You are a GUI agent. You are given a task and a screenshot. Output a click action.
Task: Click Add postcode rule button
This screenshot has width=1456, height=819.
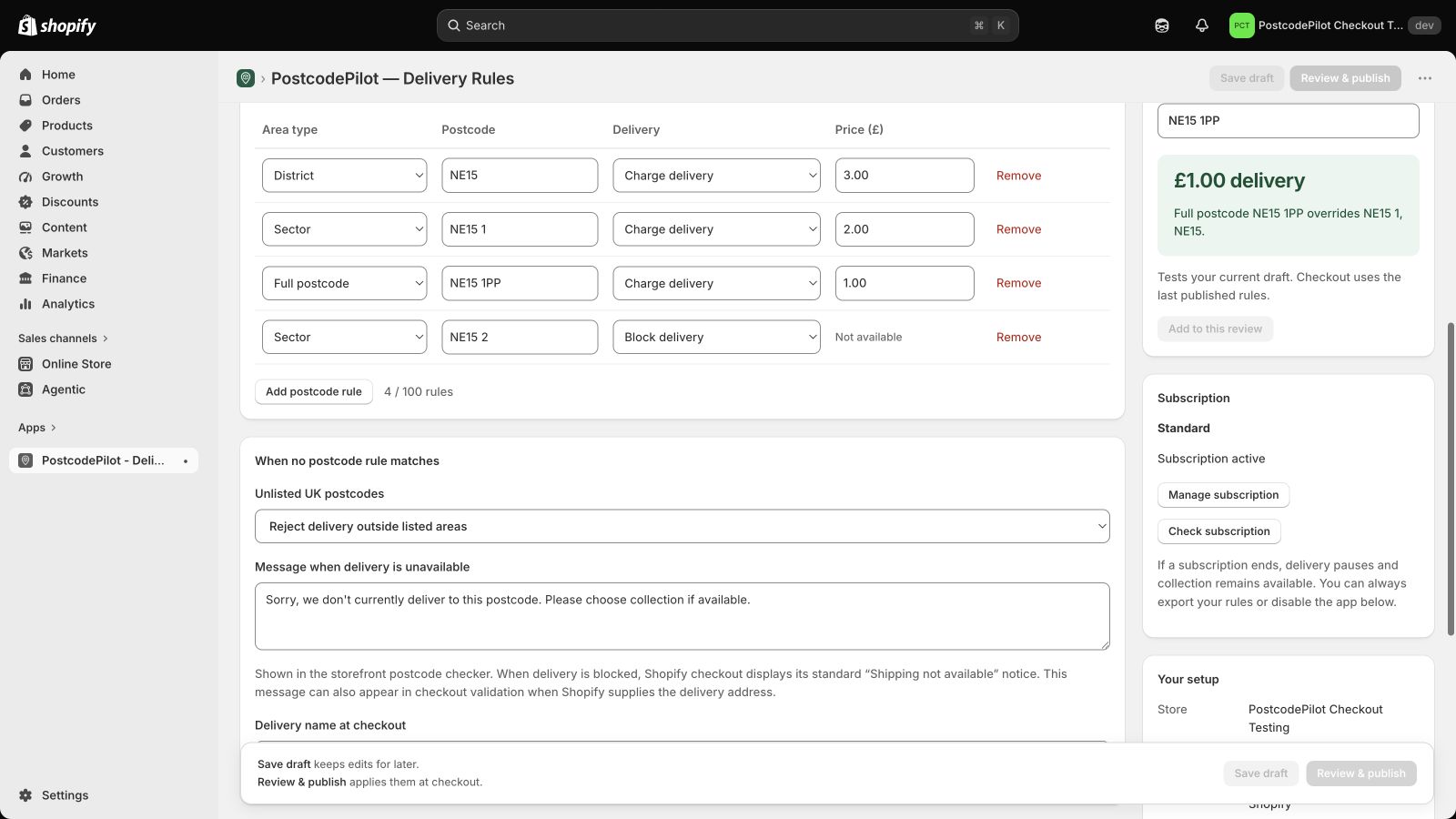click(x=314, y=391)
